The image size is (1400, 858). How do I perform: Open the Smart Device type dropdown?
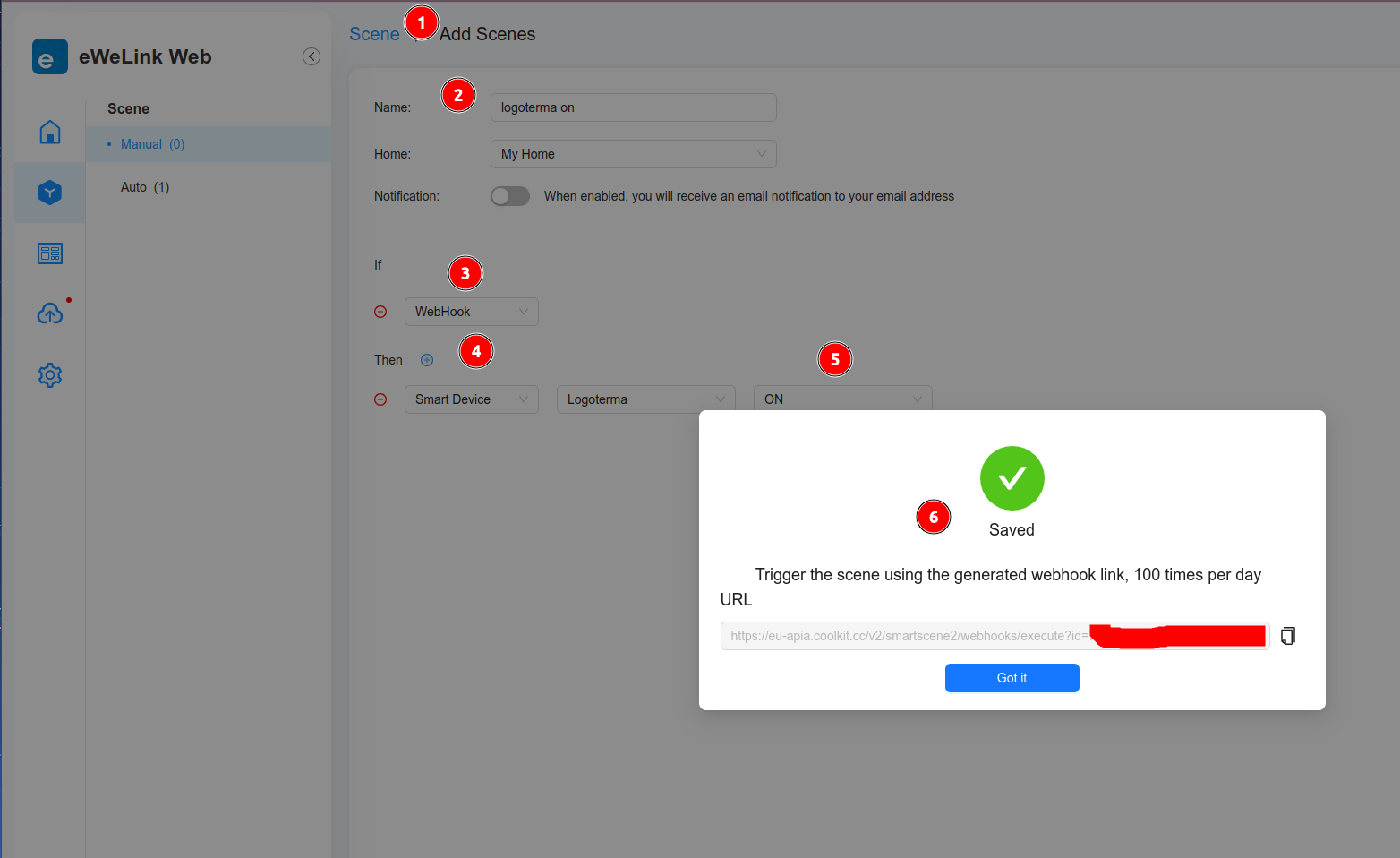click(472, 399)
